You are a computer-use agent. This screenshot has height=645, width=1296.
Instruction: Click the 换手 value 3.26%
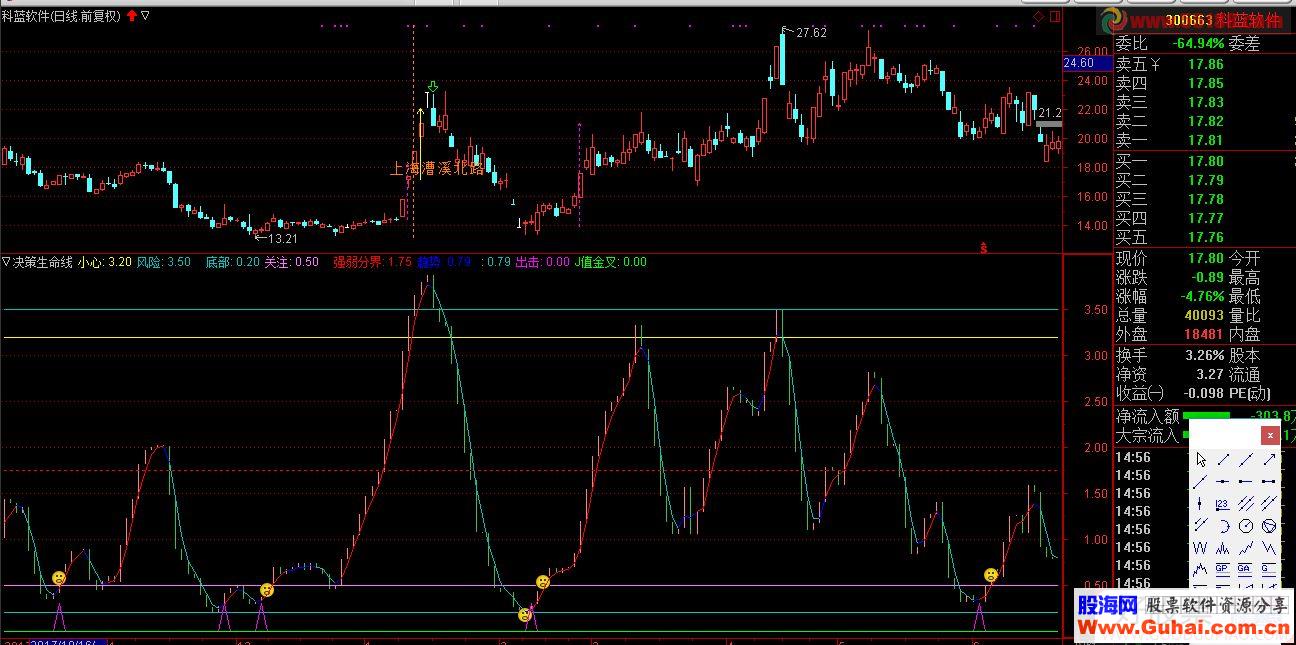pyautogui.click(x=1205, y=355)
